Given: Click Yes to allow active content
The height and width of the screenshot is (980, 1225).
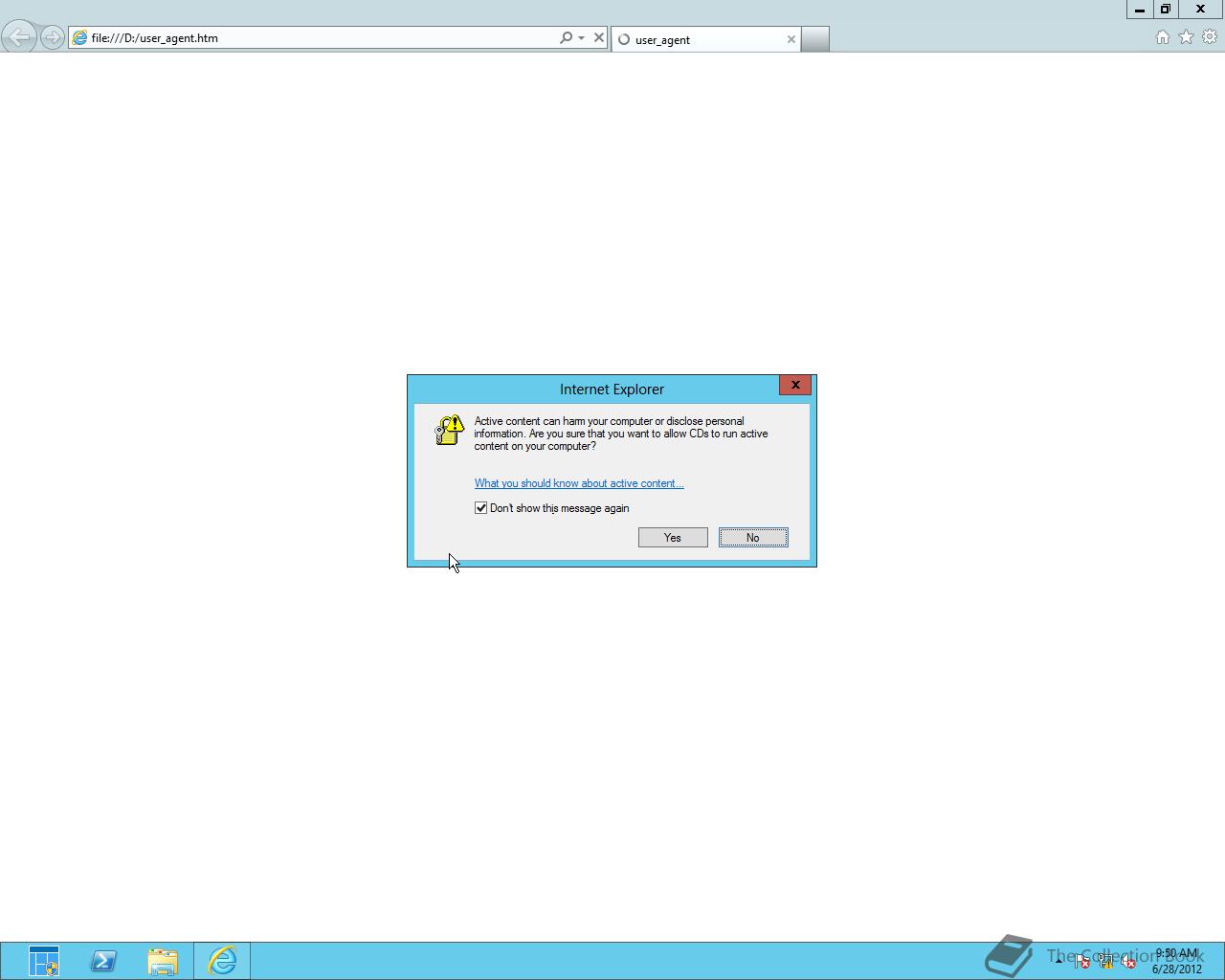Looking at the screenshot, I should point(673,538).
